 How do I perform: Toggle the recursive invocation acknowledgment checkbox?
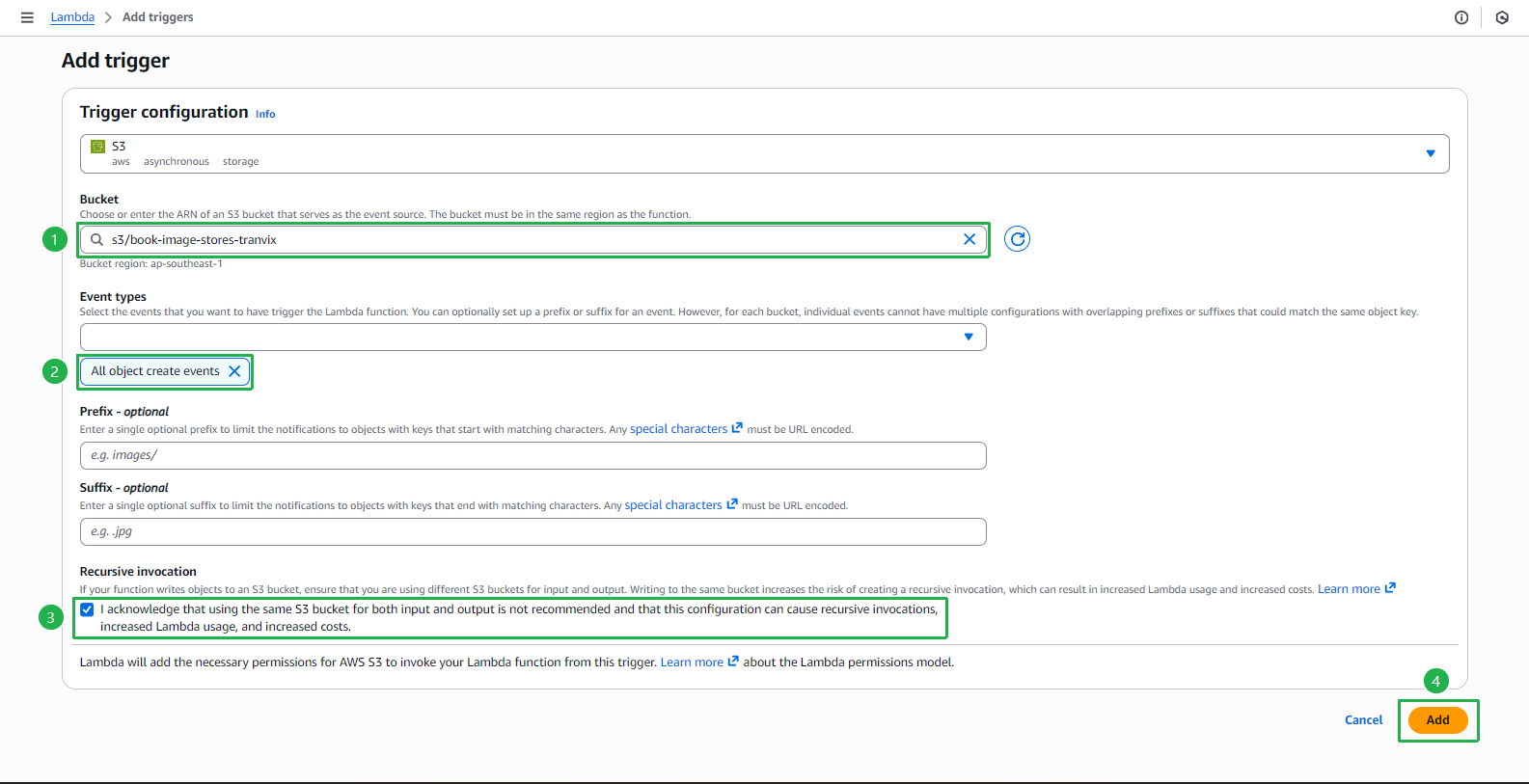(x=87, y=609)
